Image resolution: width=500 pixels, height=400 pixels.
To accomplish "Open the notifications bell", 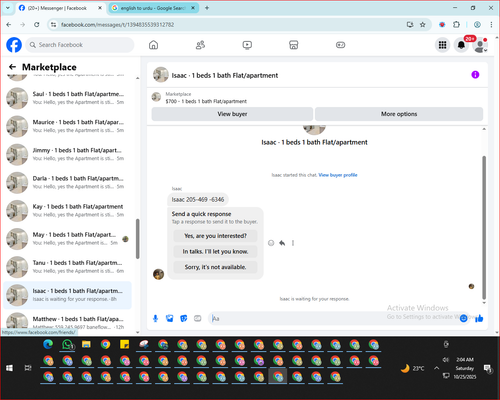I will coord(461,45).
